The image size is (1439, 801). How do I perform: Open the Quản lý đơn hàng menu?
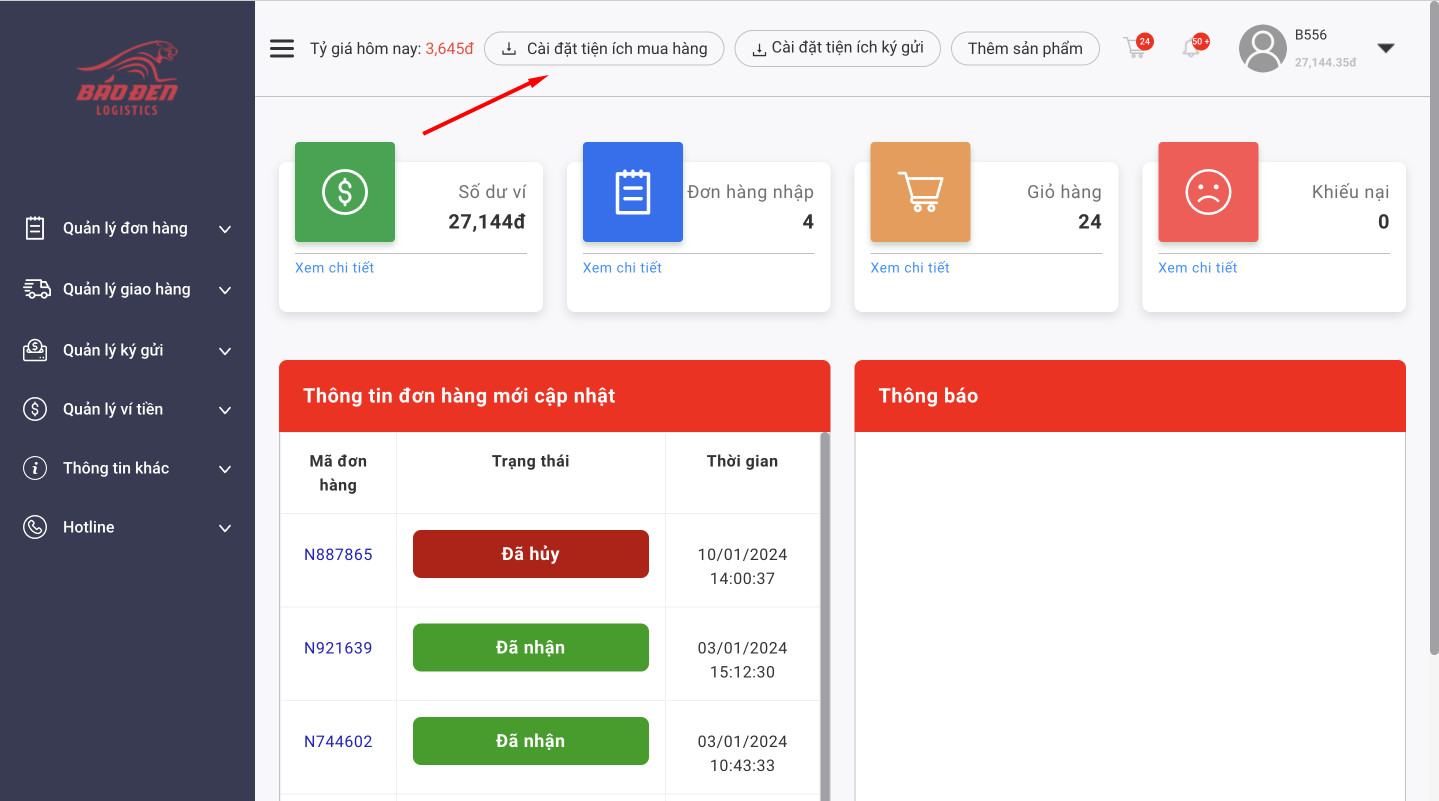(x=127, y=229)
